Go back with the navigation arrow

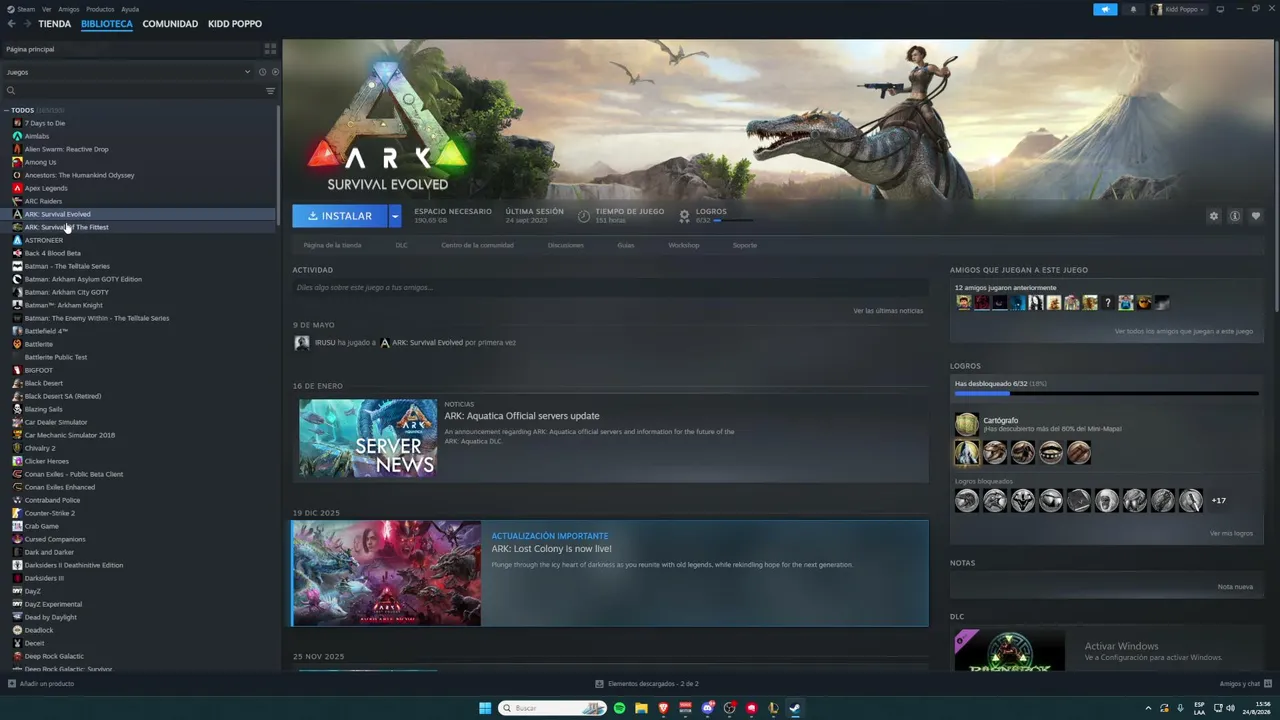pos(12,24)
